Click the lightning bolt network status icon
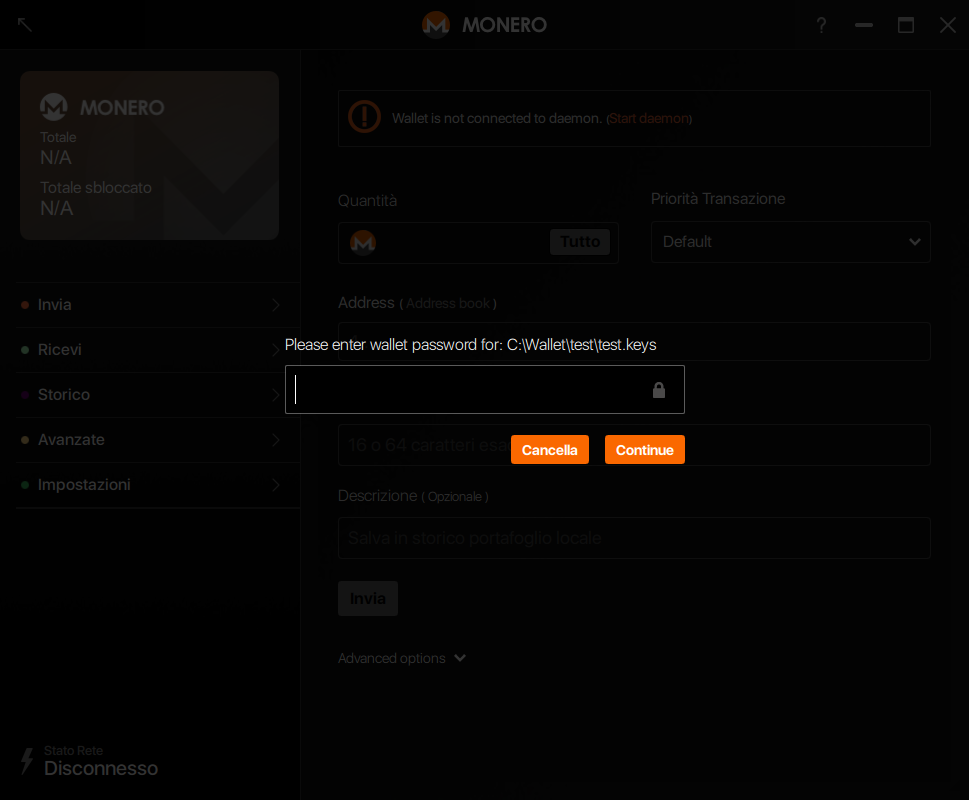 pos(27,761)
